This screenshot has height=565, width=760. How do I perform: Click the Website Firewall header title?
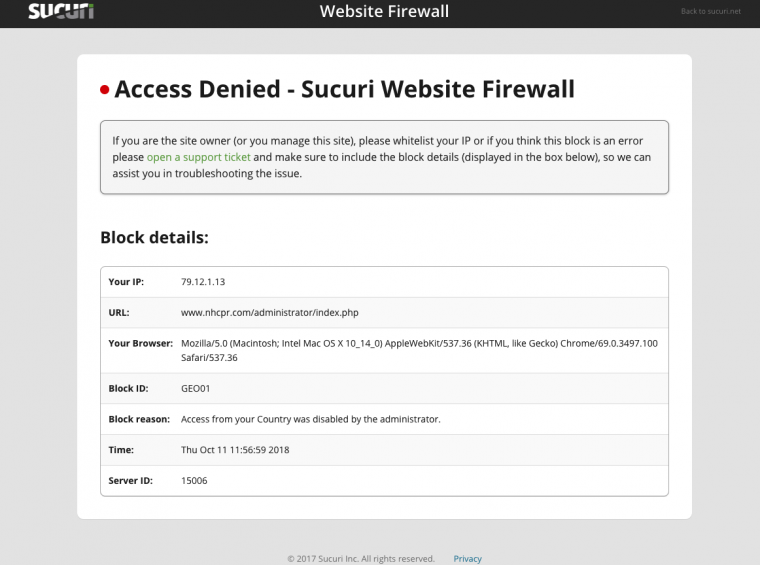384,12
